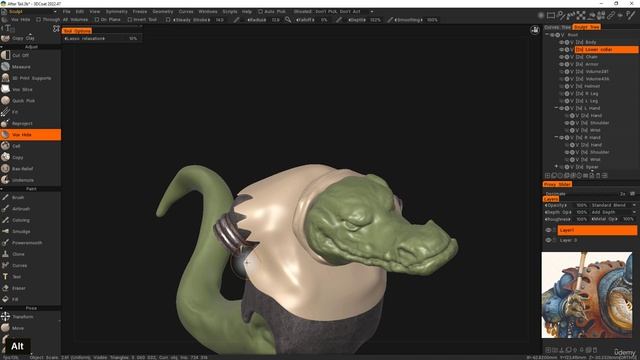Screen dimensions: 640x360
Task: Select the Curves paint tool
Action: click(31, 265)
